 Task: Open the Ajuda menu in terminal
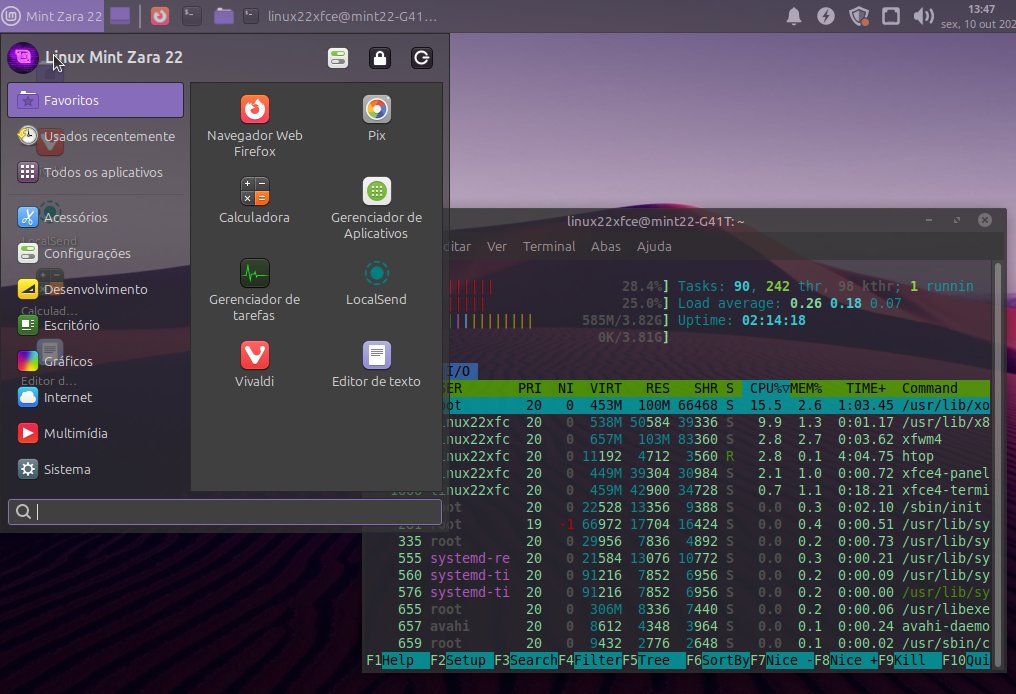coord(654,246)
